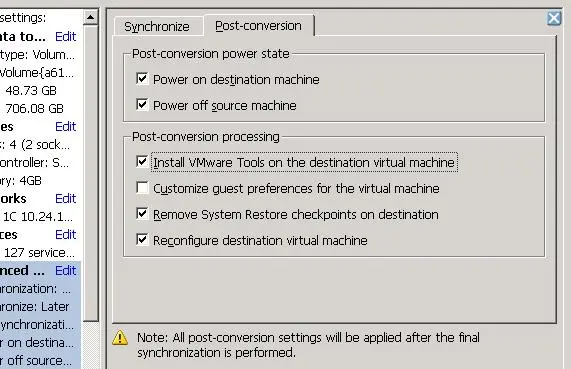Click the settings list scrollbar thumb

[90, 173]
